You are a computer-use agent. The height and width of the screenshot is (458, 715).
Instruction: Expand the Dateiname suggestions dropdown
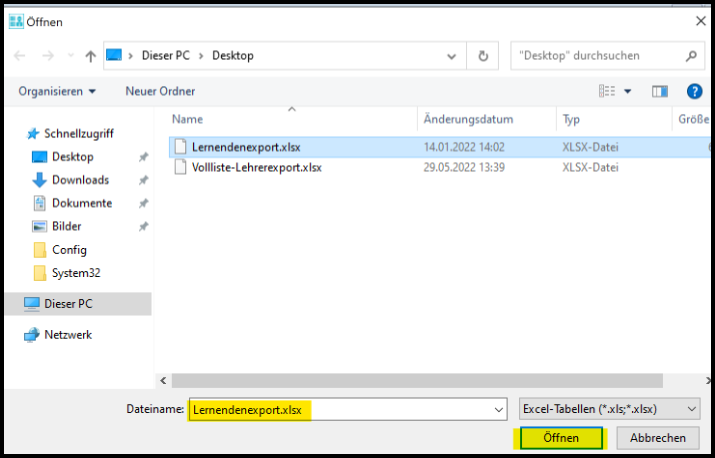click(498, 409)
